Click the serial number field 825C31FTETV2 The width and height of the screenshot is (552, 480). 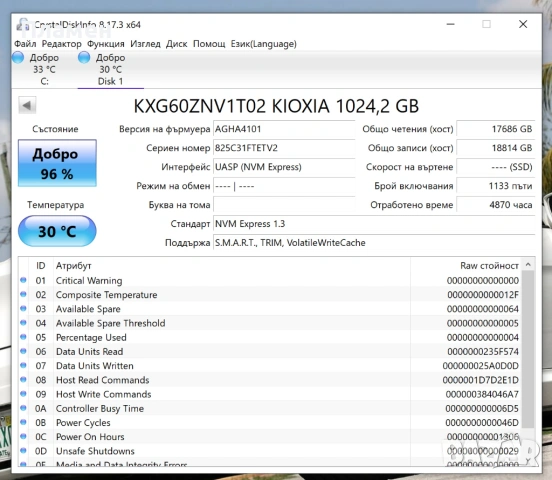pos(284,148)
